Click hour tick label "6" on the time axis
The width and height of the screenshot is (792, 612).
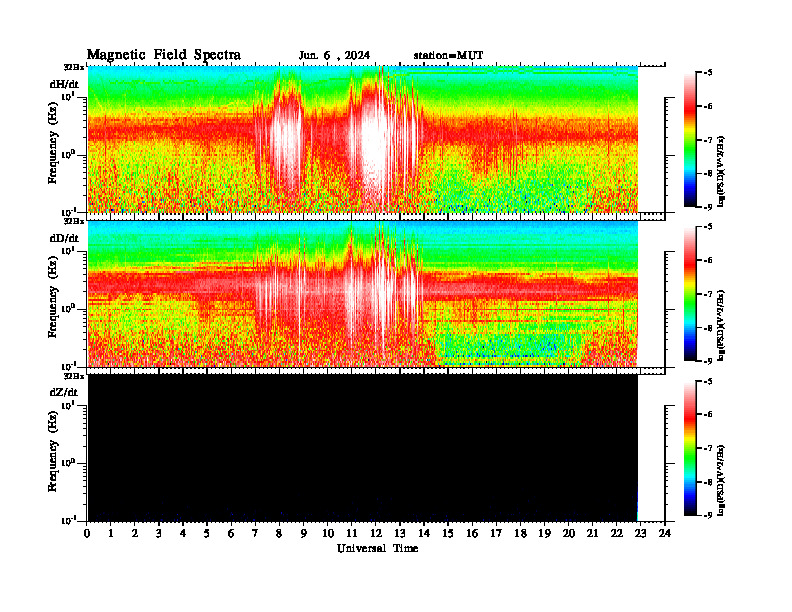[x=231, y=534]
